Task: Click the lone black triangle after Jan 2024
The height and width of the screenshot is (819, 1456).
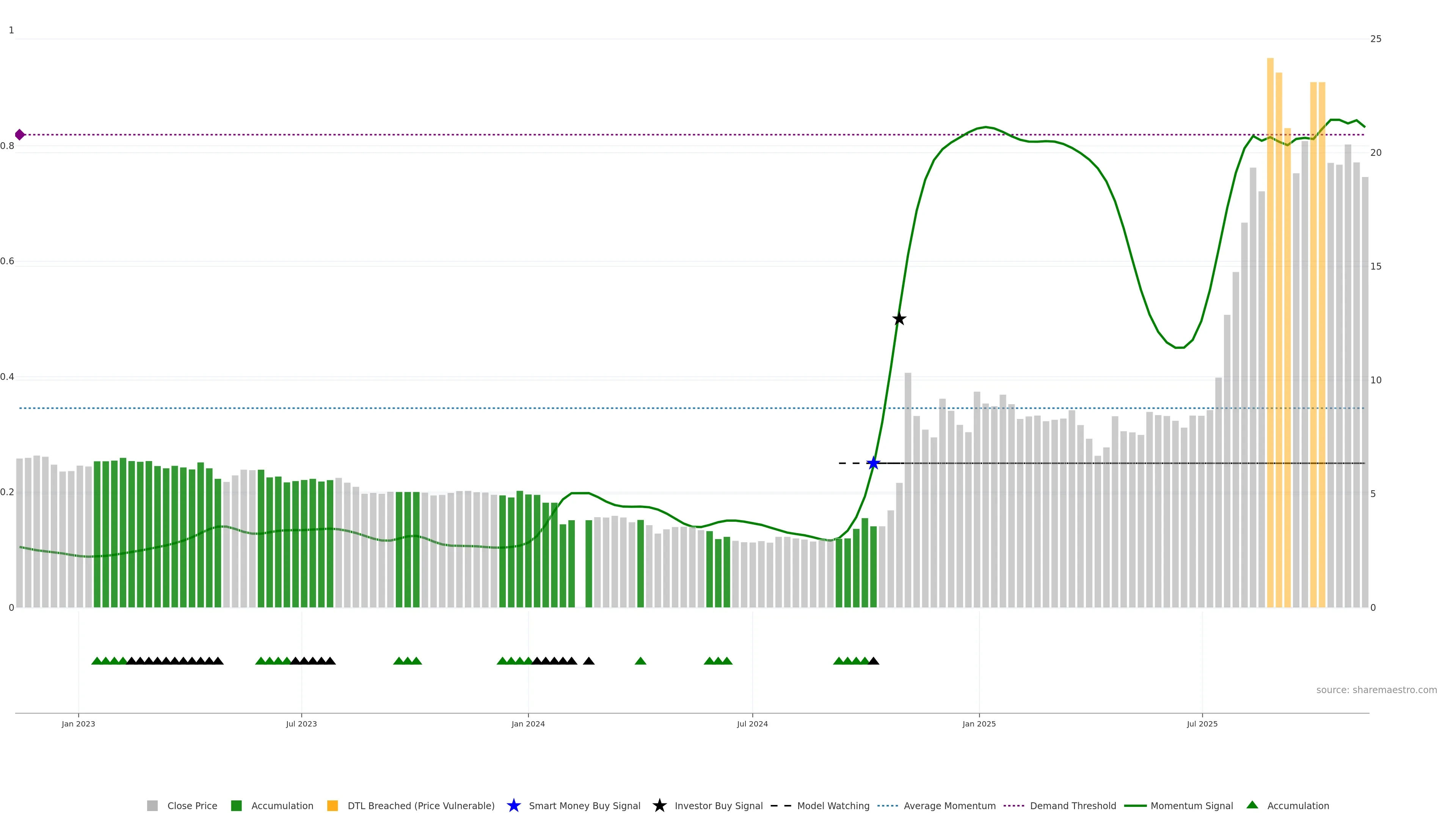Action: pyautogui.click(x=588, y=661)
